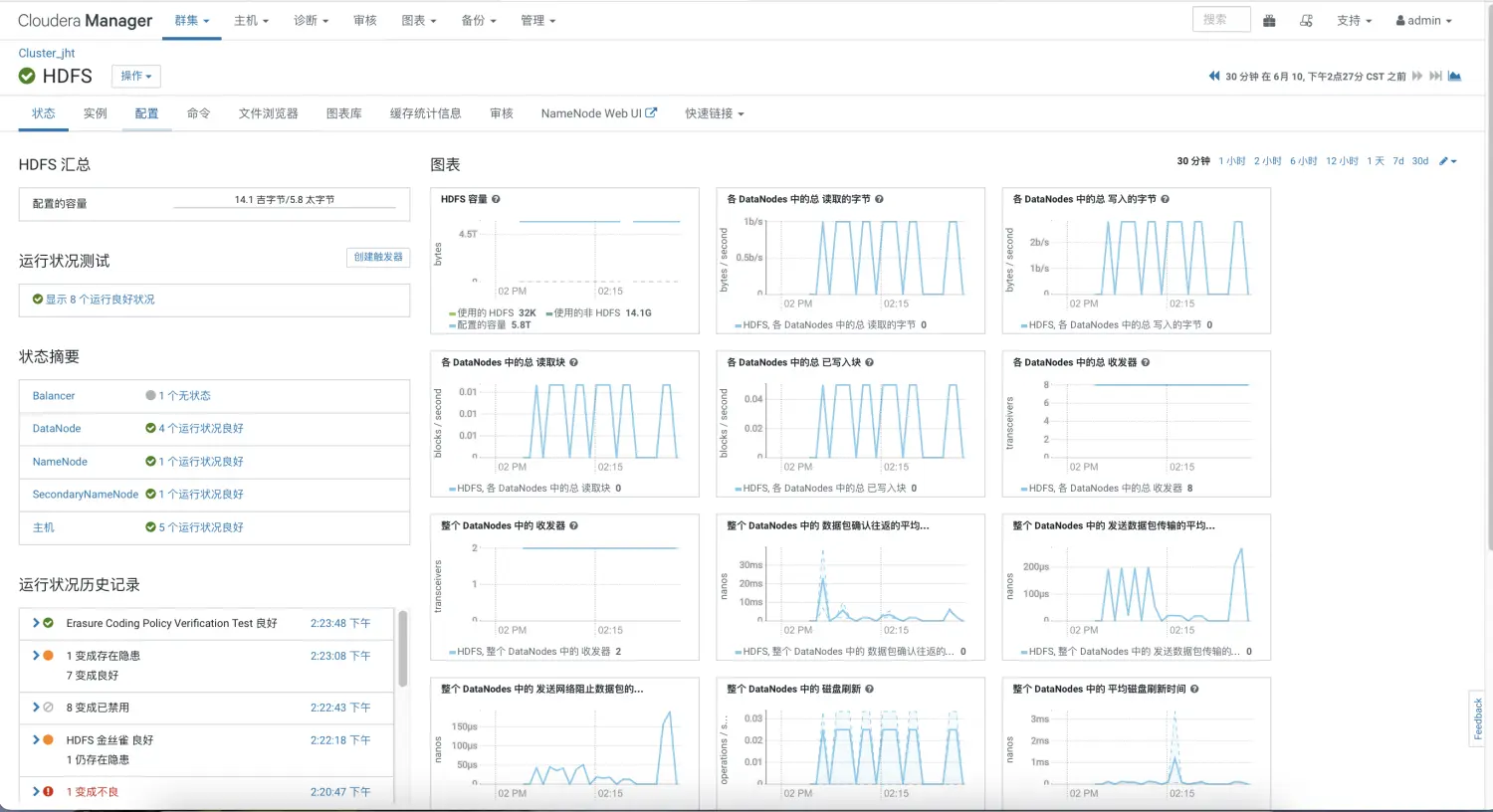Open the Balancer role link
The image size is (1493, 812).
click(x=54, y=395)
